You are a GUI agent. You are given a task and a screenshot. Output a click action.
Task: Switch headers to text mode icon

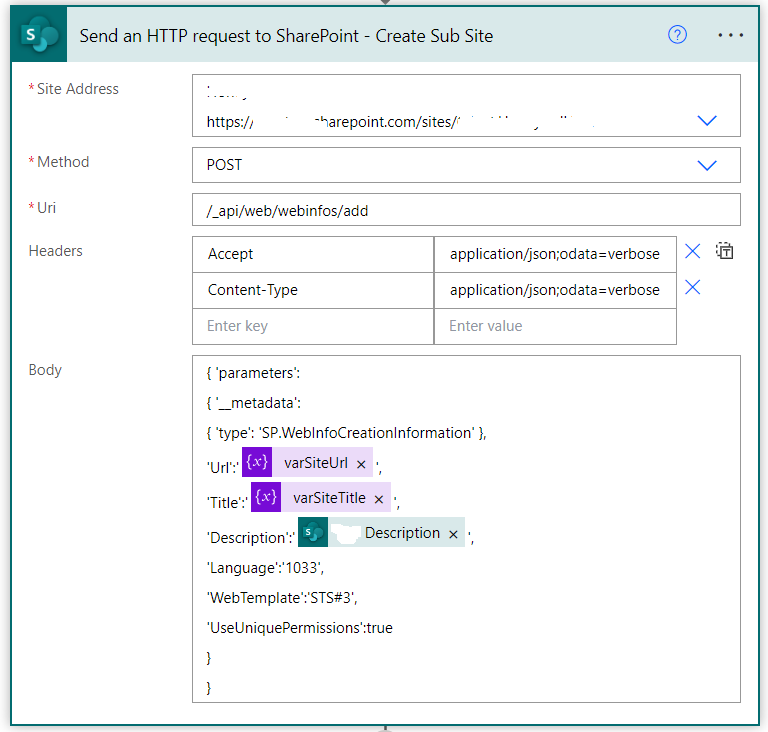(724, 251)
